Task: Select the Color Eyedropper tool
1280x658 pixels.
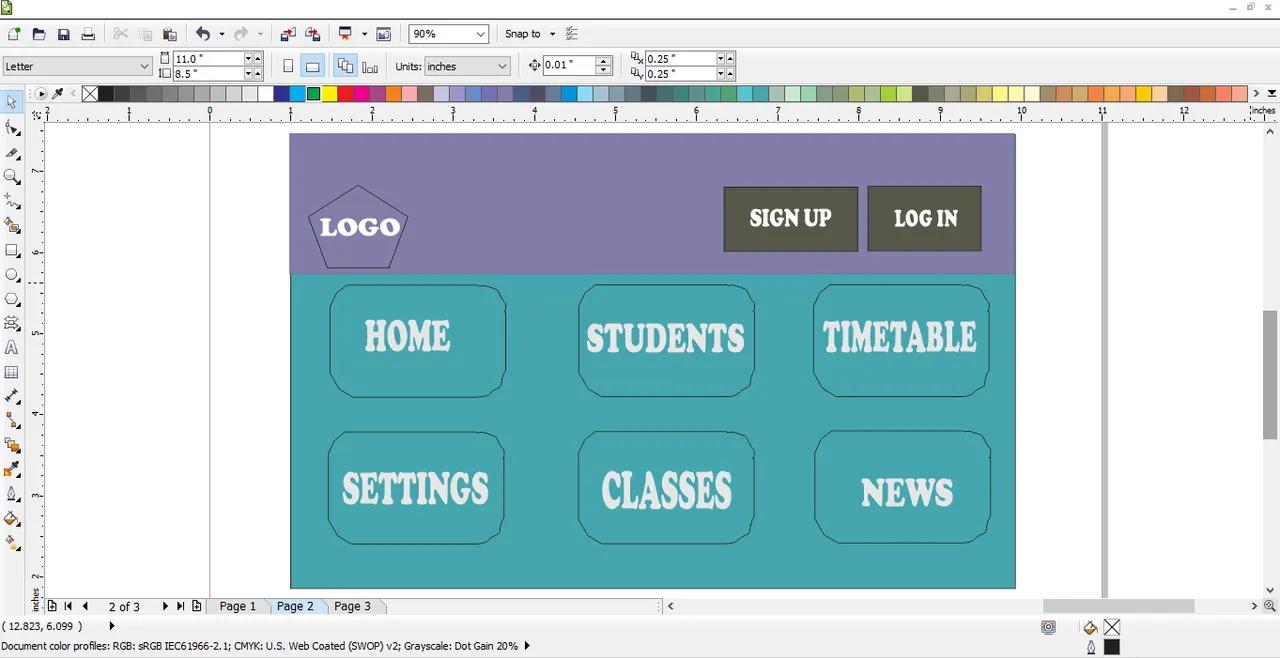Action: click(12, 470)
